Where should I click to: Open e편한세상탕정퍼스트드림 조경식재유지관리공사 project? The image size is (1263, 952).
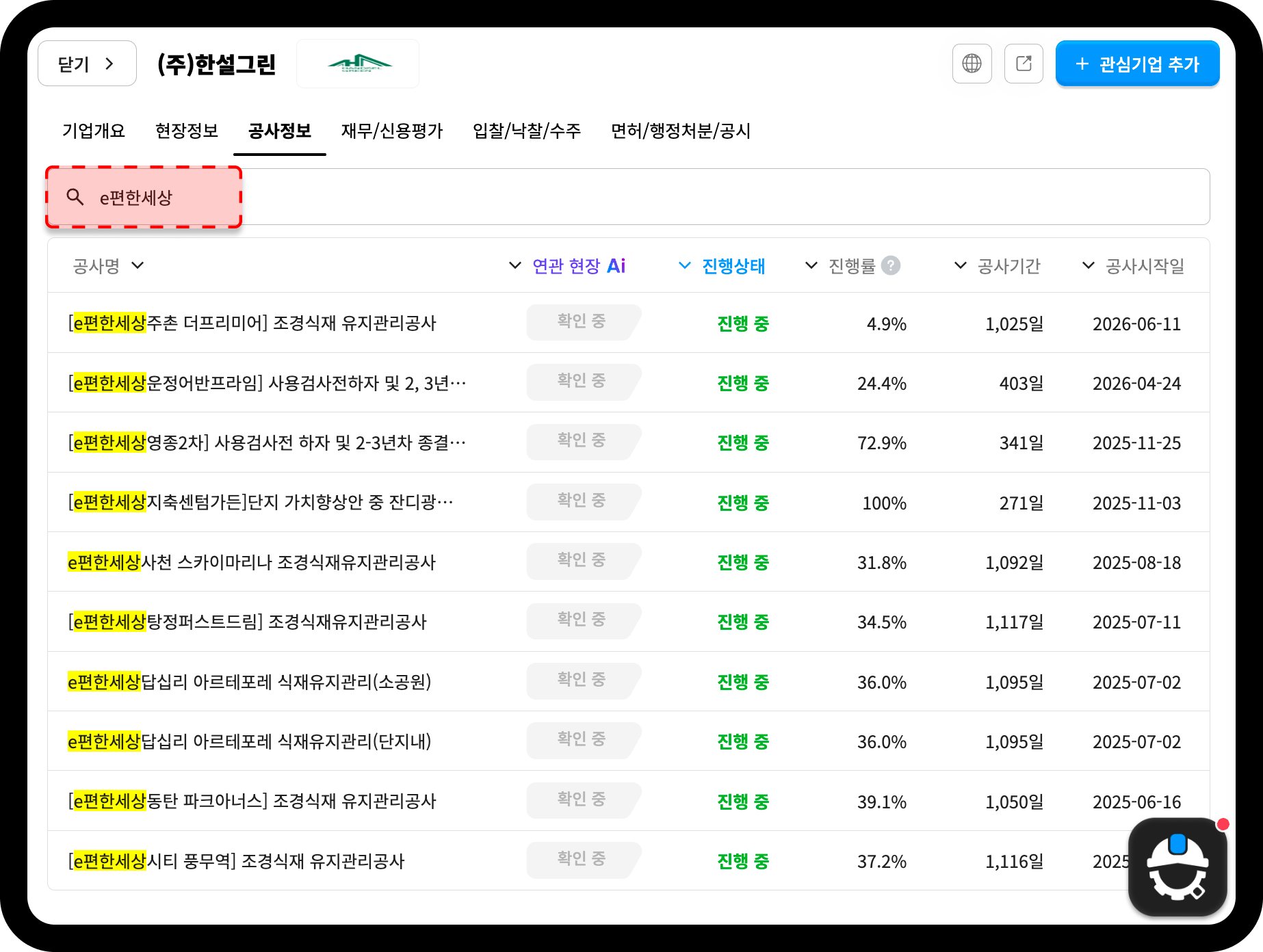[x=248, y=622]
